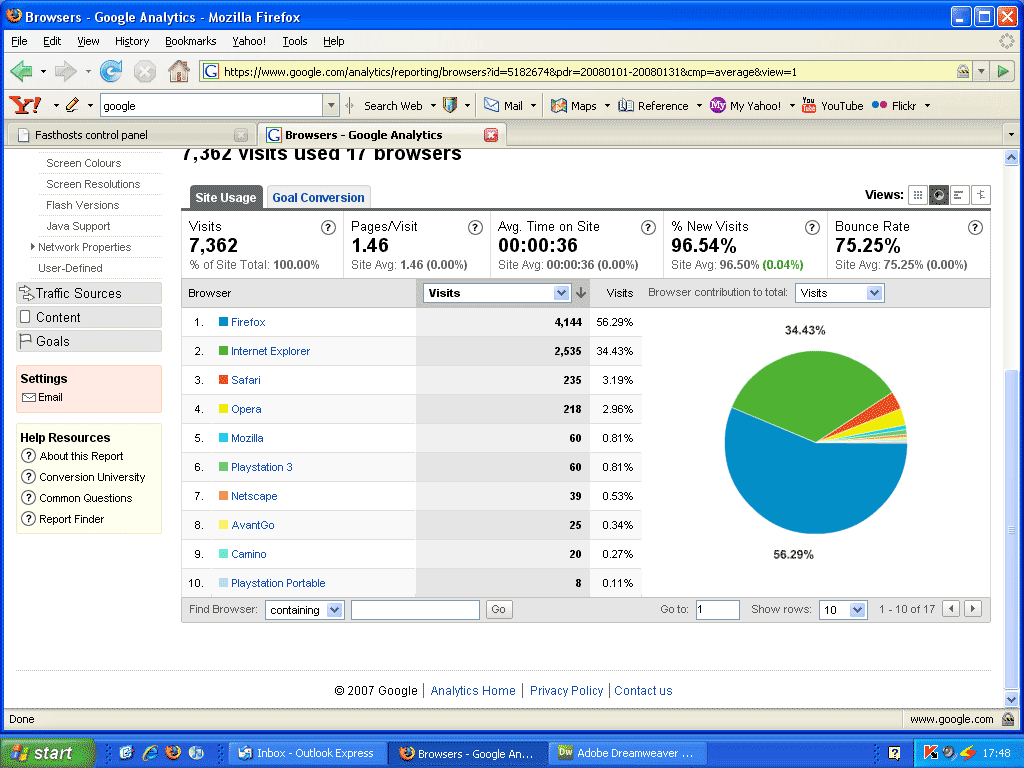The height and width of the screenshot is (768, 1024).
Task: Click the yellow Opera legend color square
Action: pos(223,409)
